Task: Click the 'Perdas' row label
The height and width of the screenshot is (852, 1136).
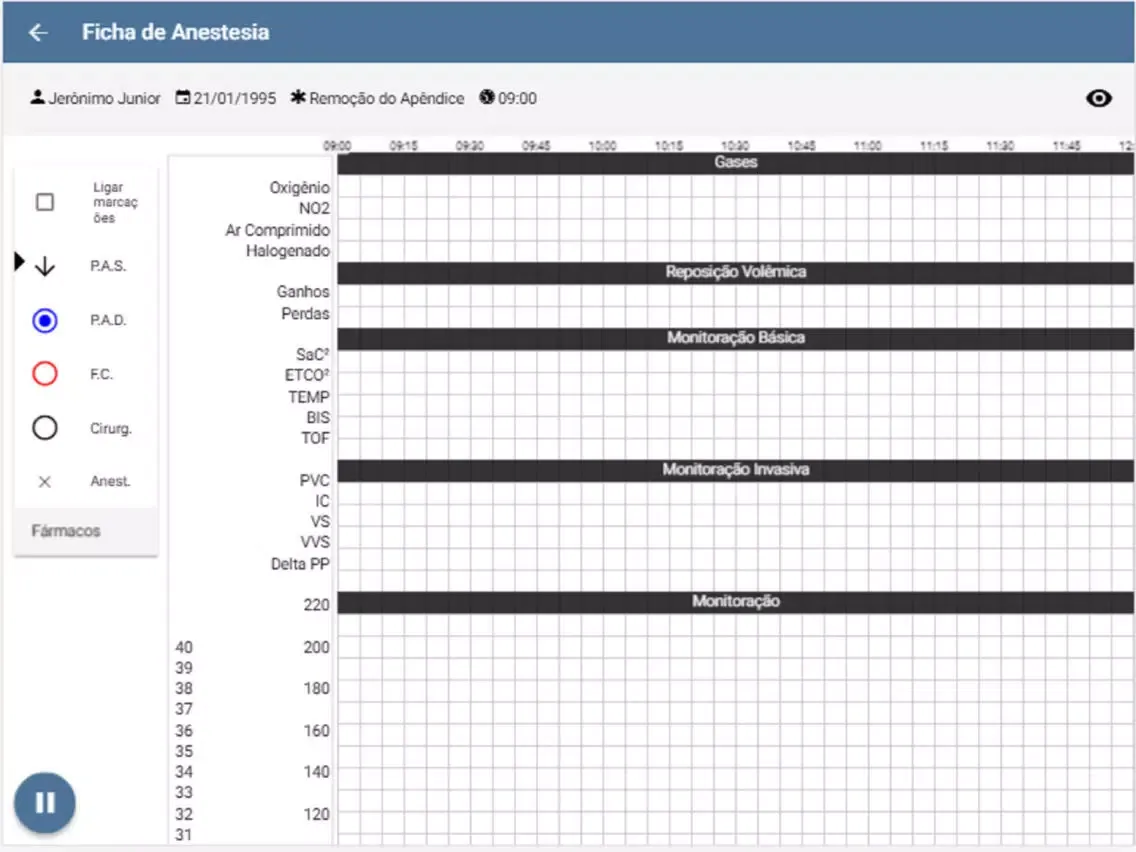Action: [x=305, y=314]
